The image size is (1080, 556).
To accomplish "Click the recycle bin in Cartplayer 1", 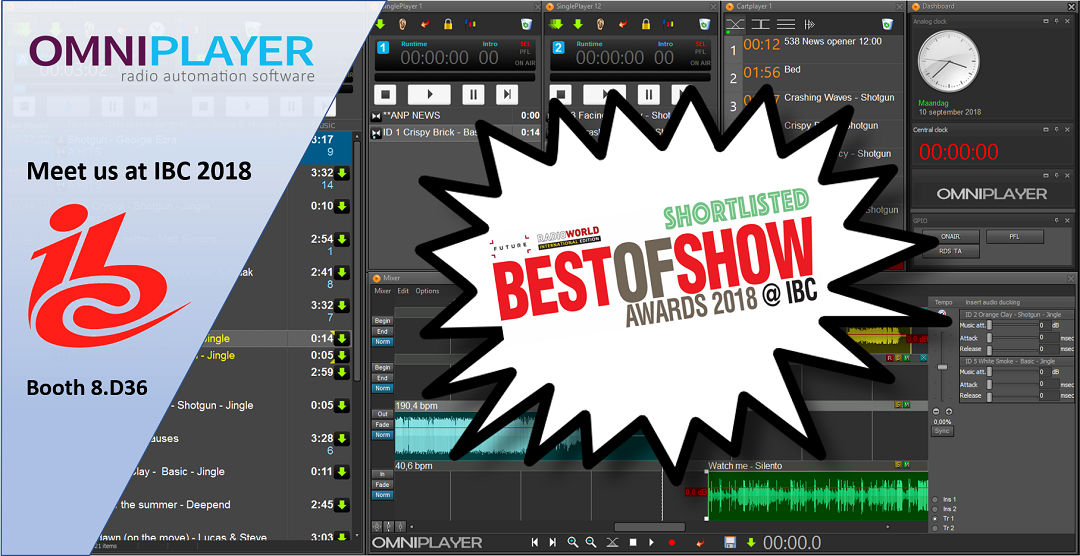I will pos(888,25).
